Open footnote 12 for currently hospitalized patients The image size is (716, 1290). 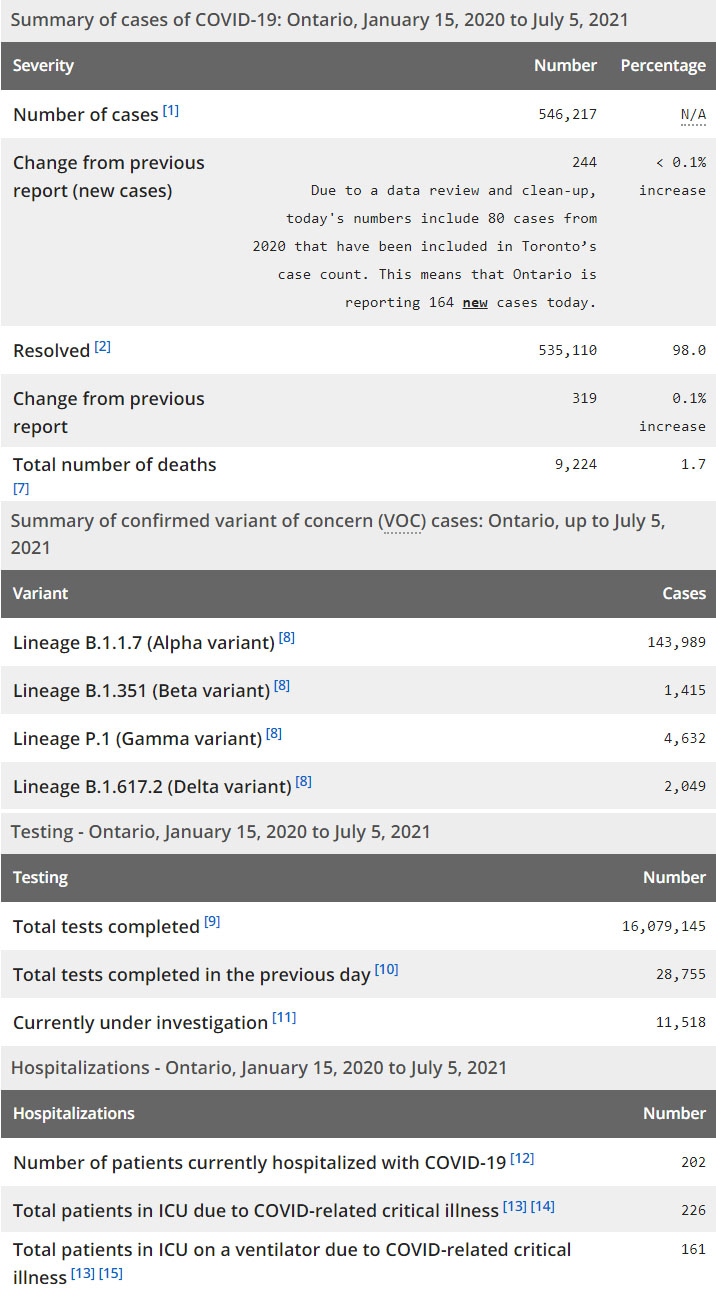[x=523, y=1158]
